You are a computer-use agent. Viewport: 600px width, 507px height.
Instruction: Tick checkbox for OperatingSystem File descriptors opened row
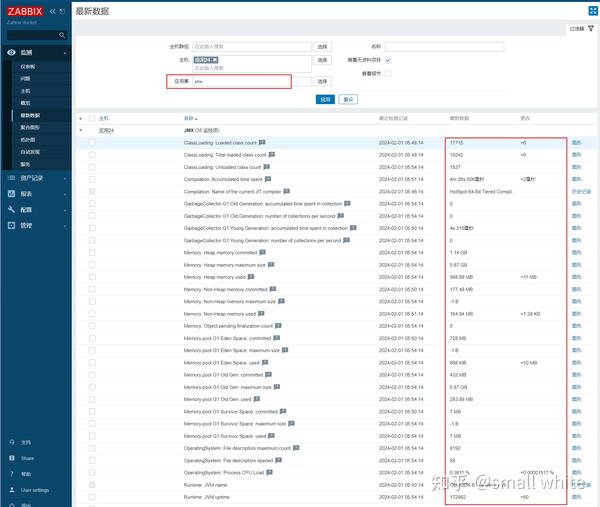[x=92, y=460]
